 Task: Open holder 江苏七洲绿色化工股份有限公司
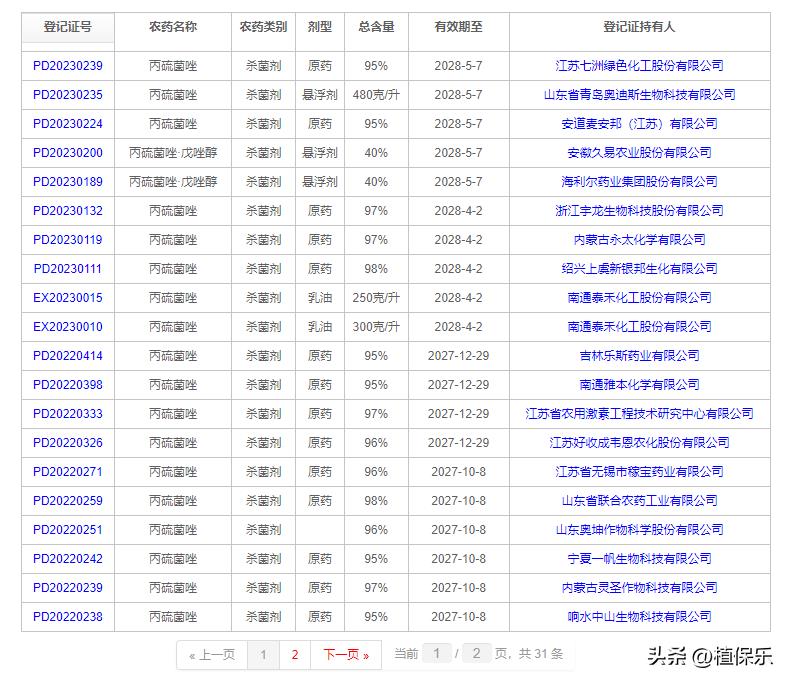639,66
